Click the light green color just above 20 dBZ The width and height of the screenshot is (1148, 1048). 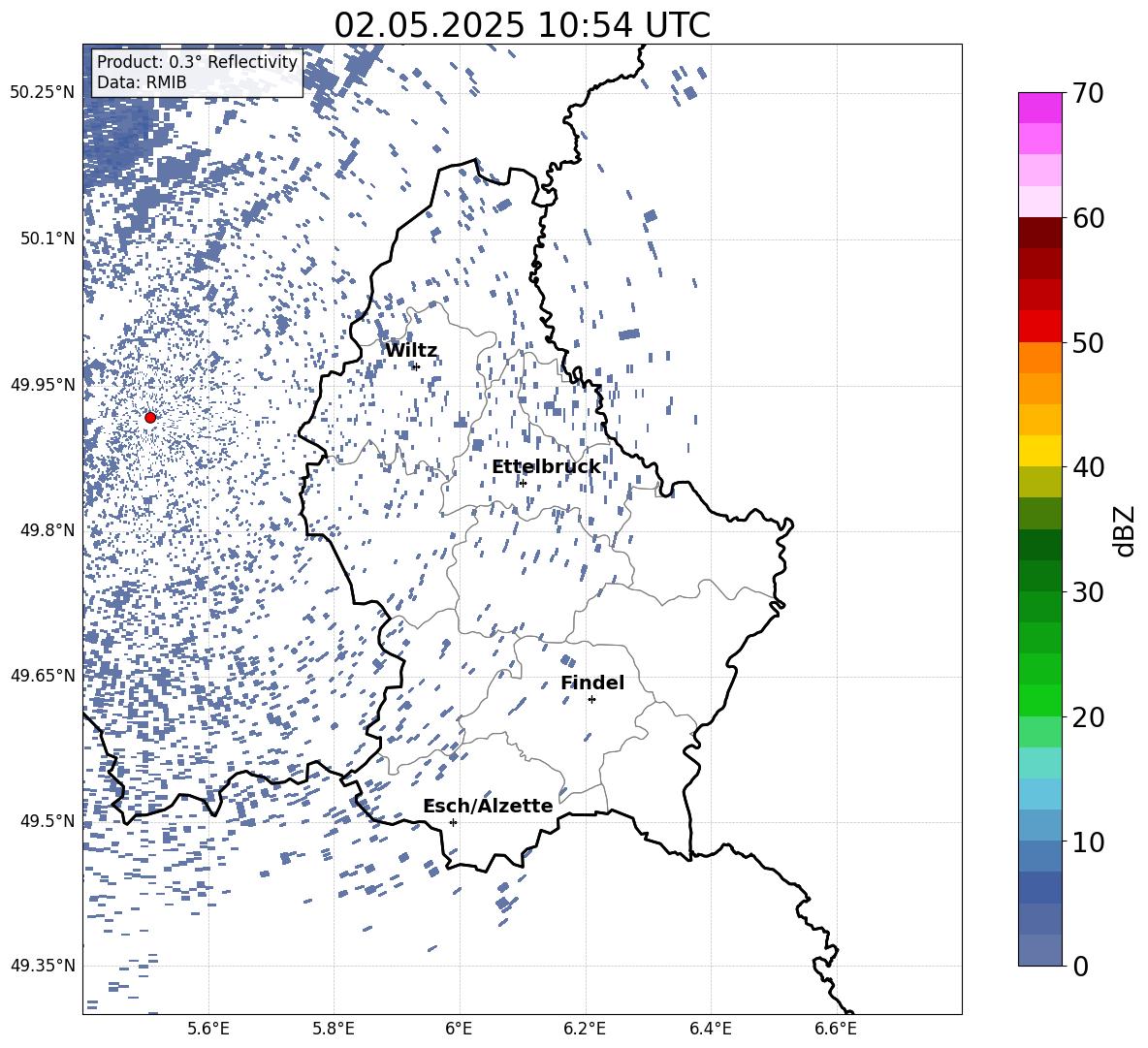click(1039, 700)
